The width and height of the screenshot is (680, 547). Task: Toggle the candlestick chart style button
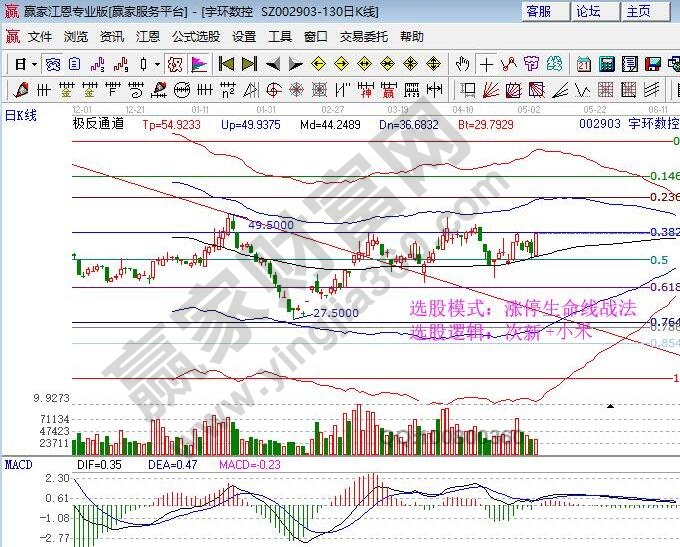[143, 64]
